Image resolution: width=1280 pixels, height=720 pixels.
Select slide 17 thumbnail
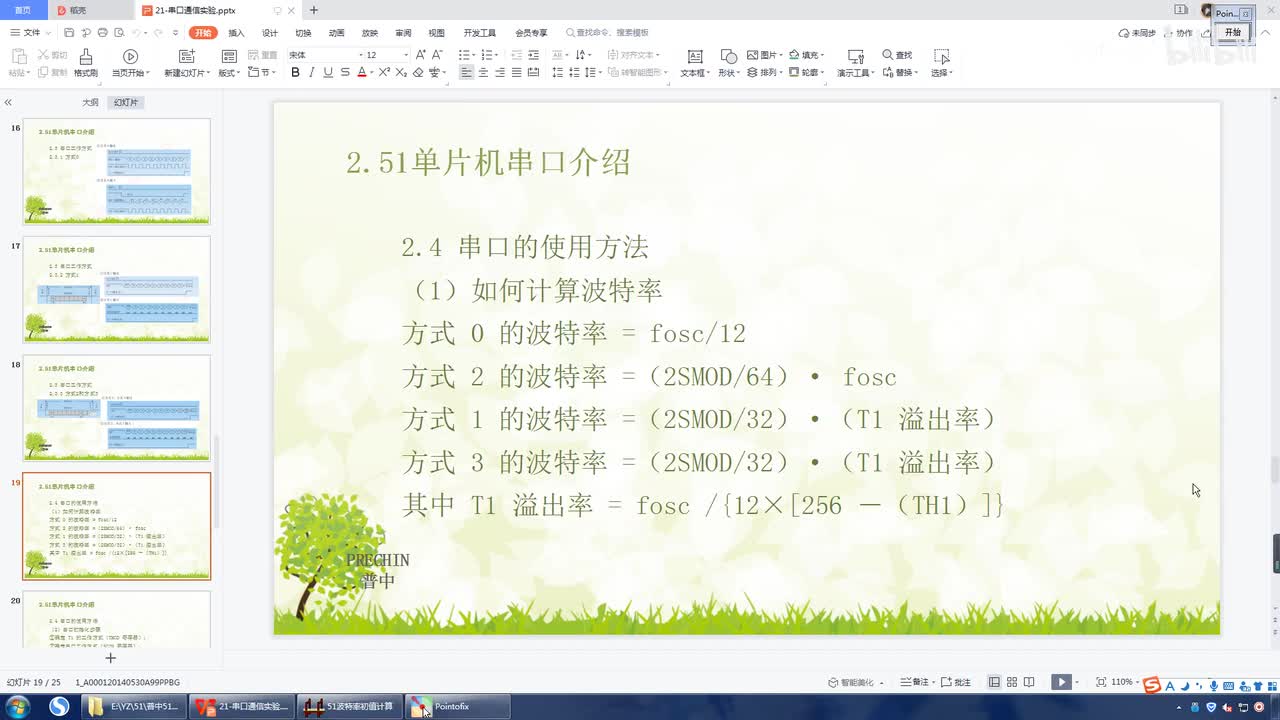coord(117,289)
